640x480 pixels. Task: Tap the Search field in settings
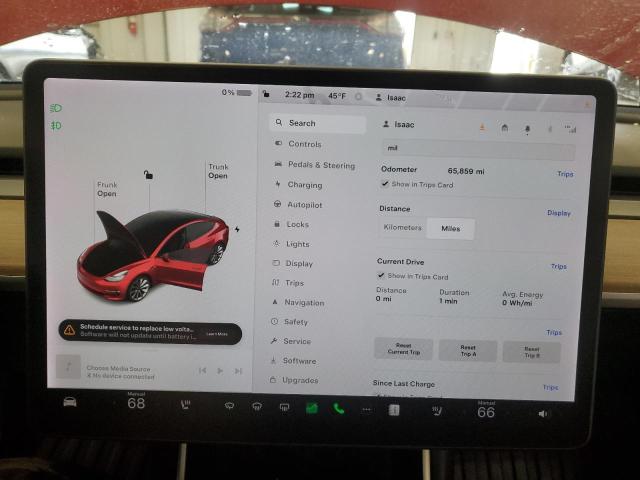[318, 123]
